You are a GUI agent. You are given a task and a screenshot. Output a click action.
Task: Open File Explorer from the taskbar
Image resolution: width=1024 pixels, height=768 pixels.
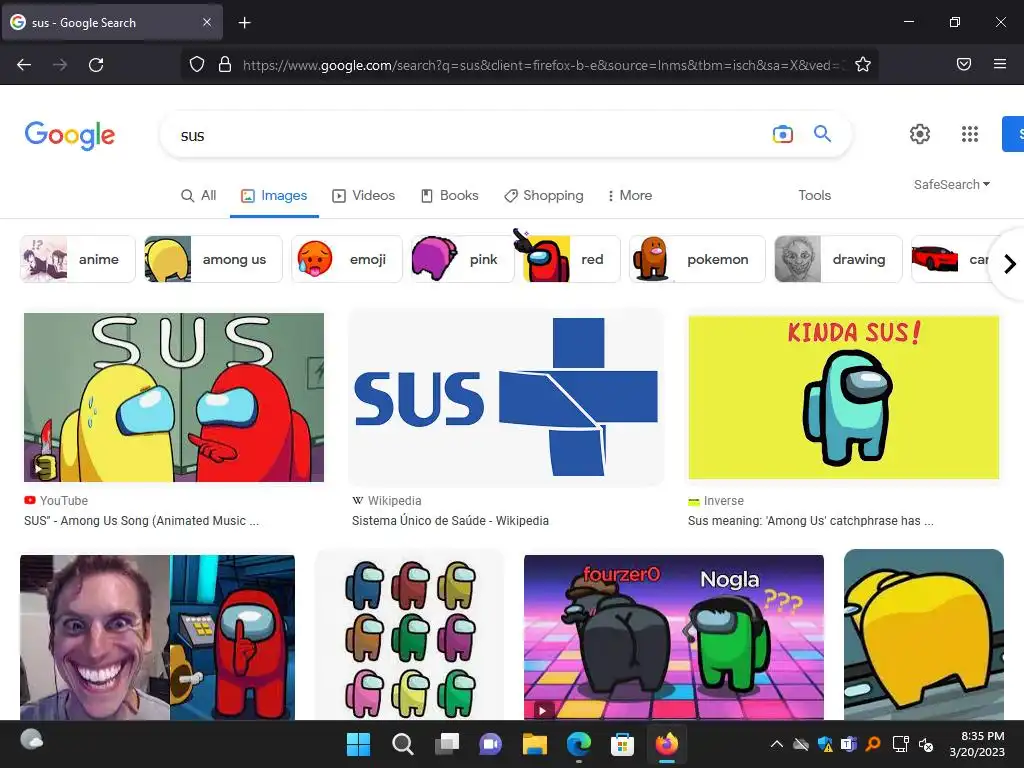point(534,744)
